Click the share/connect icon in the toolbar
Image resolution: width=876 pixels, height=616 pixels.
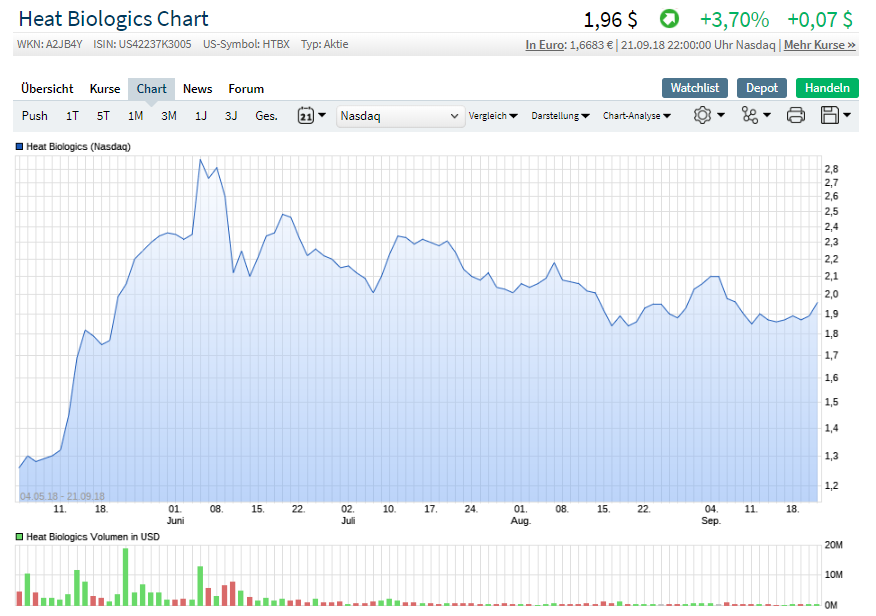pyautogui.click(x=751, y=115)
